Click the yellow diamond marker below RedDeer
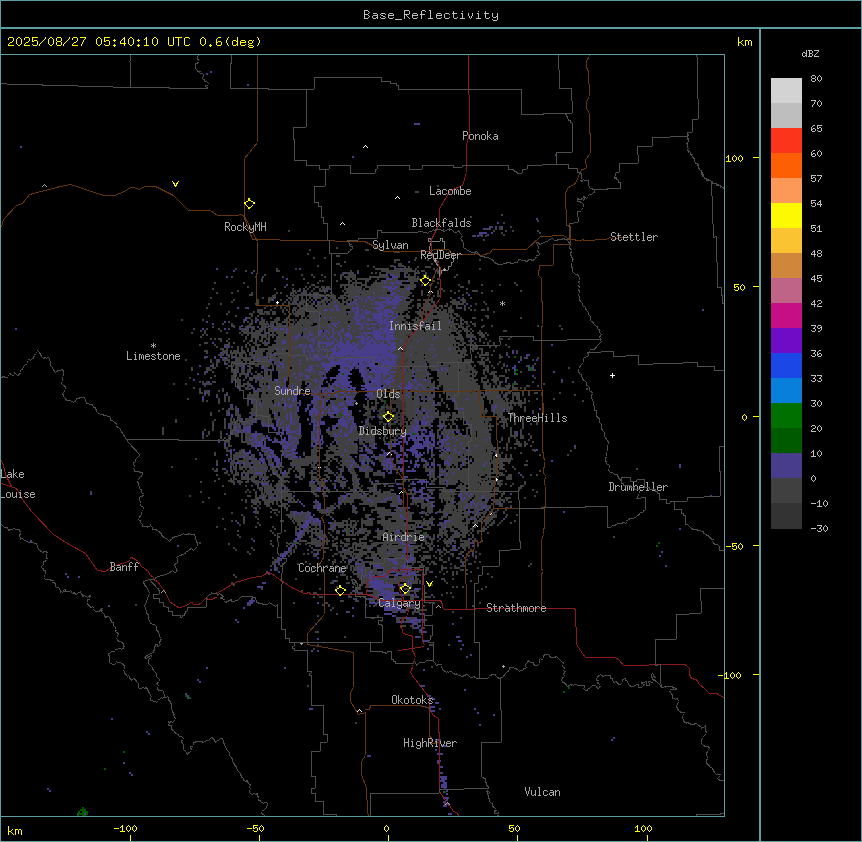This screenshot has height=842, width=862. point(426,281)
